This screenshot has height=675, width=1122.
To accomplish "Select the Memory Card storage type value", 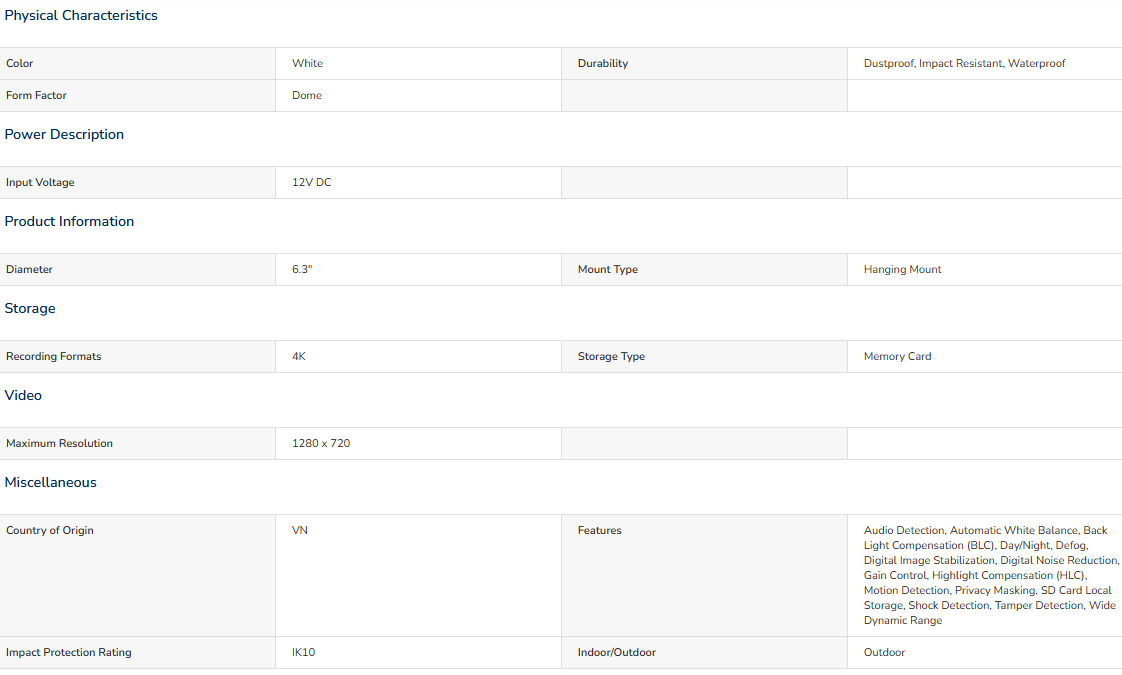I will [897, 356].
